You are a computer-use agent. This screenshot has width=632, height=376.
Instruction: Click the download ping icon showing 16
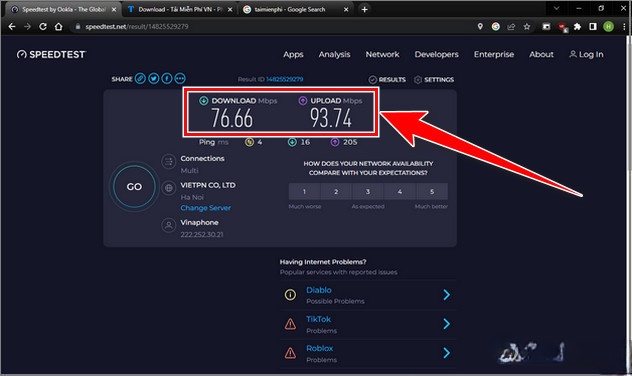point(293,142)
